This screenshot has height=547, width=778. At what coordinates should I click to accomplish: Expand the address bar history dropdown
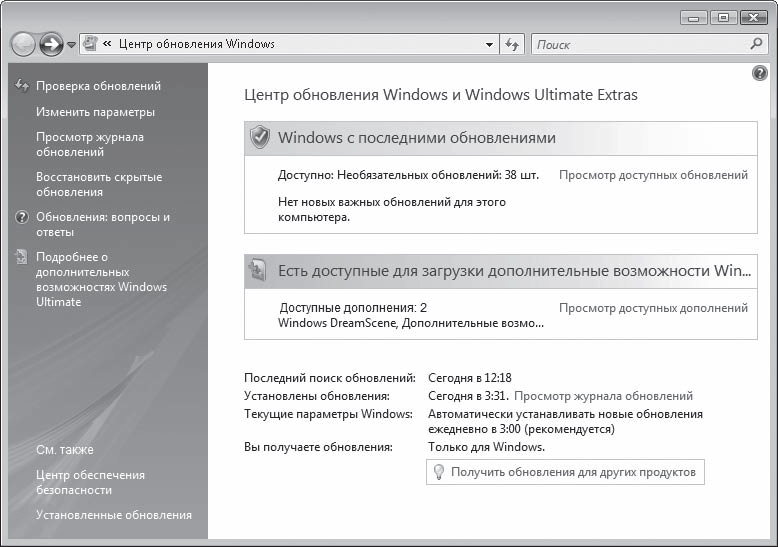489,45
